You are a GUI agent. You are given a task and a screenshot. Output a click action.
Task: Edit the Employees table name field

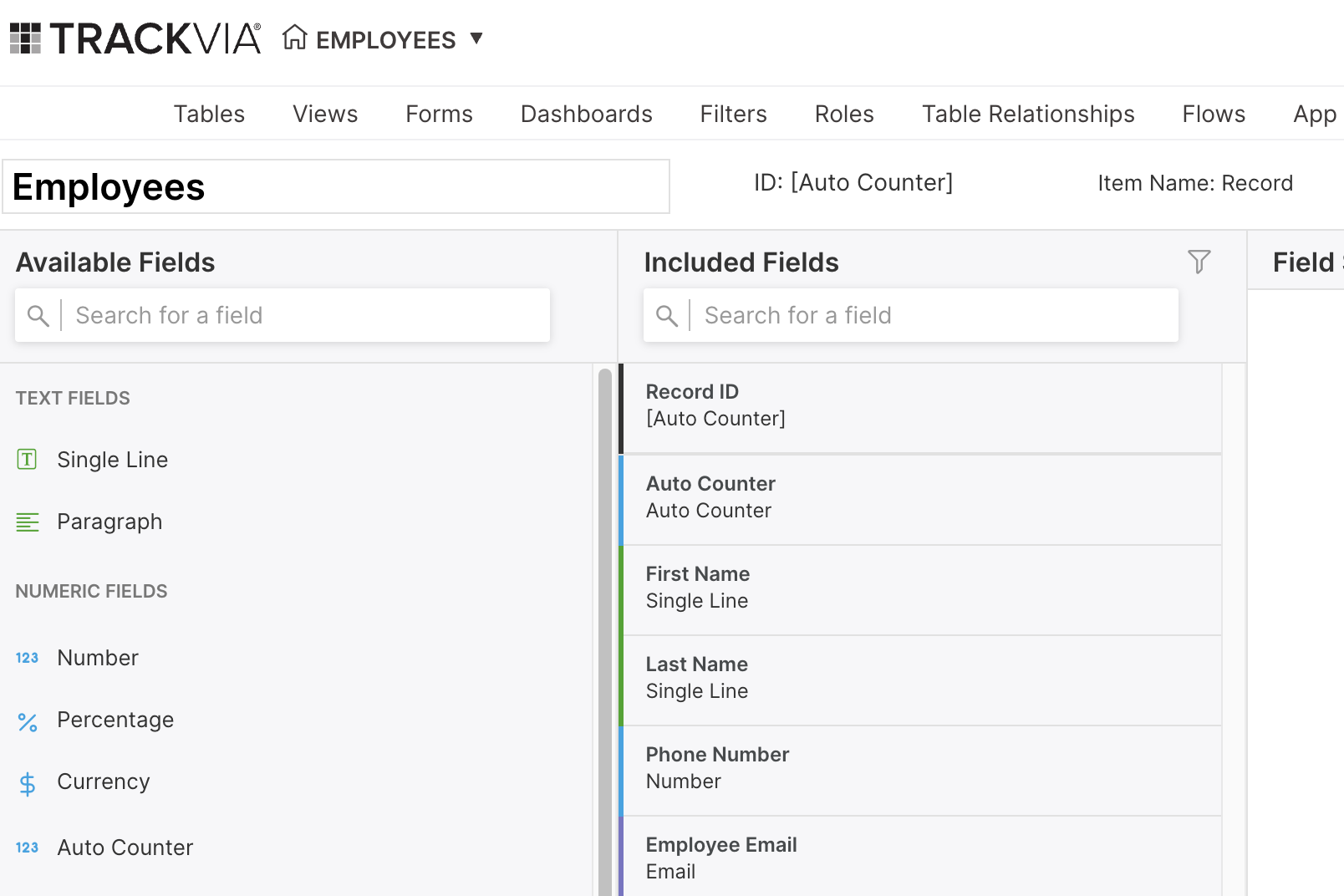336,186
